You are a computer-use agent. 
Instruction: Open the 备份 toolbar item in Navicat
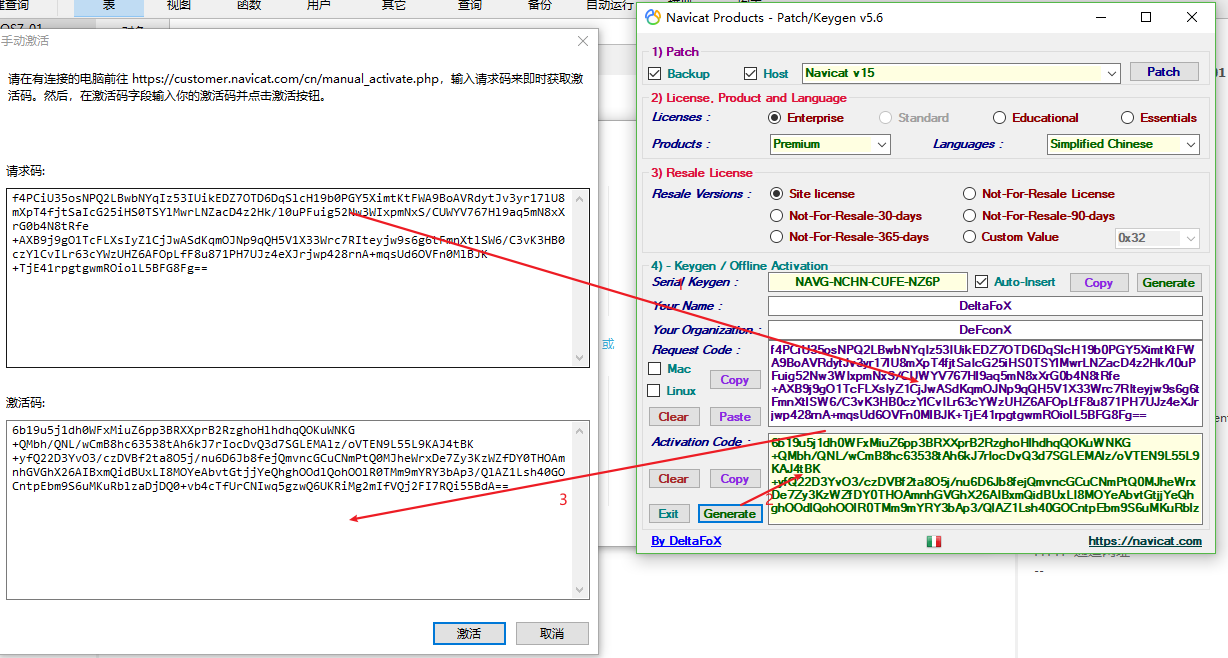pos(540,5)
